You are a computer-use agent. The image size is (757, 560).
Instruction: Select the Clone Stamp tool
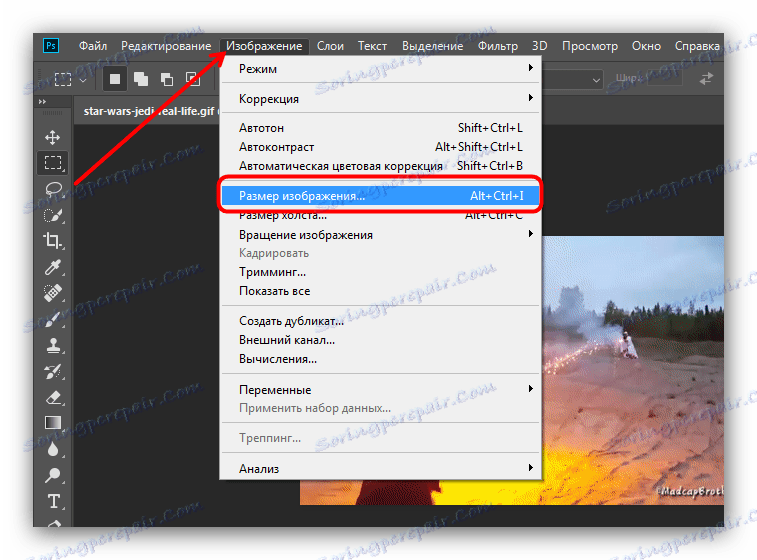[x=53, y=345]
